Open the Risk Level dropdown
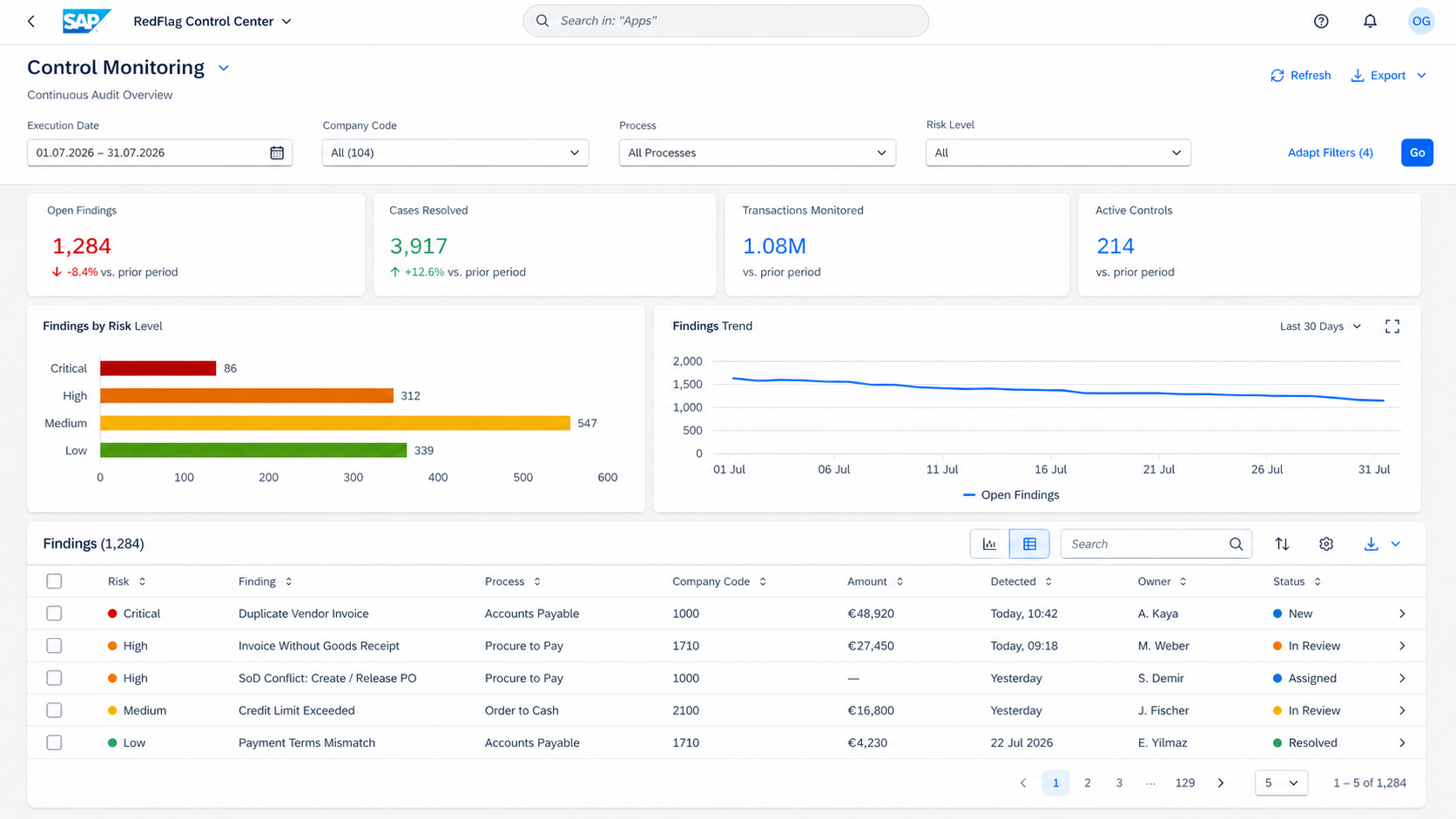Viewport: 1456px width, 819px height. pyautogui.click(x=1058, y=152)
